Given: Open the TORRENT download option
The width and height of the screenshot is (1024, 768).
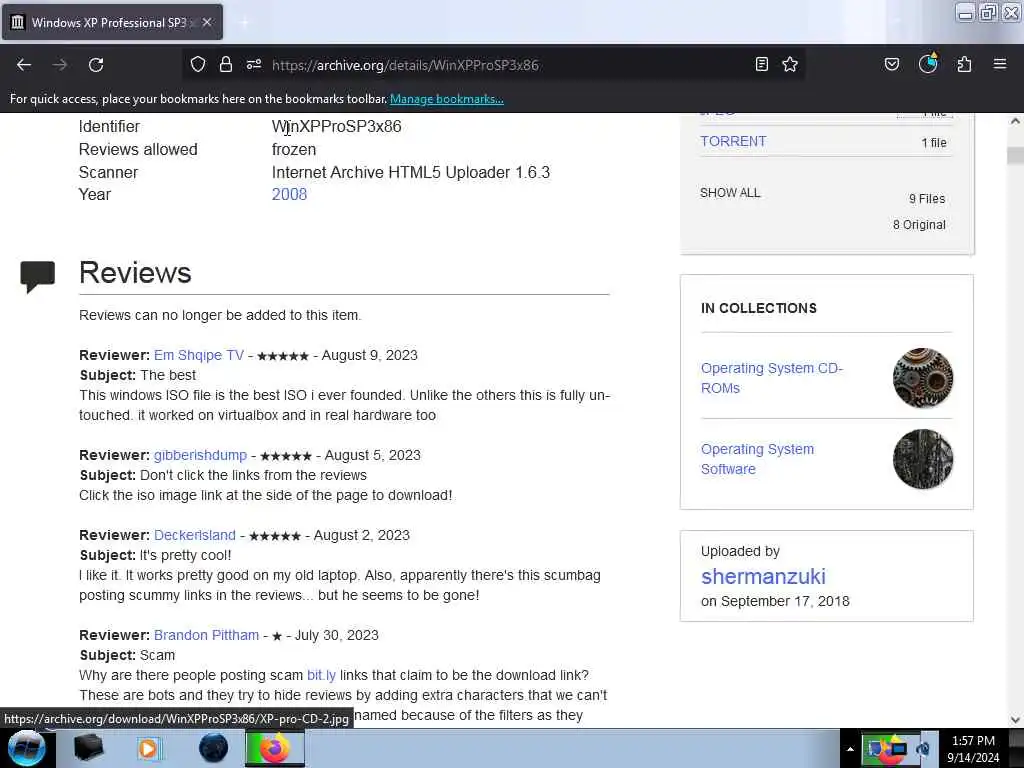Looking at the screenshot, I should coord(733,141).
